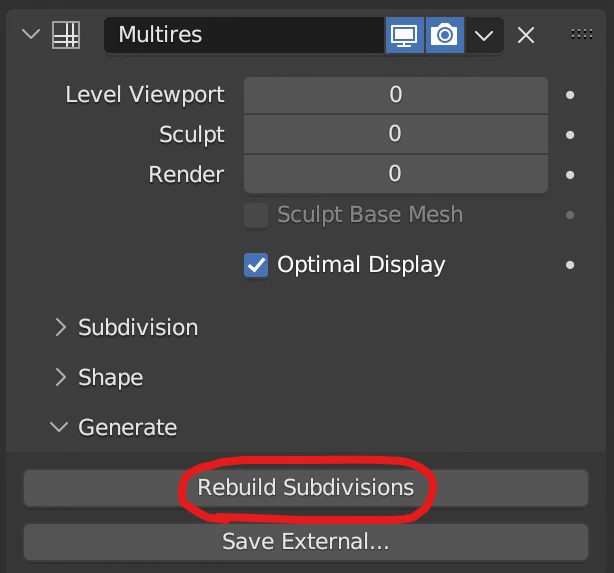614x573 pixels.
Task: Click the Save External button
Action: (305, 542)
